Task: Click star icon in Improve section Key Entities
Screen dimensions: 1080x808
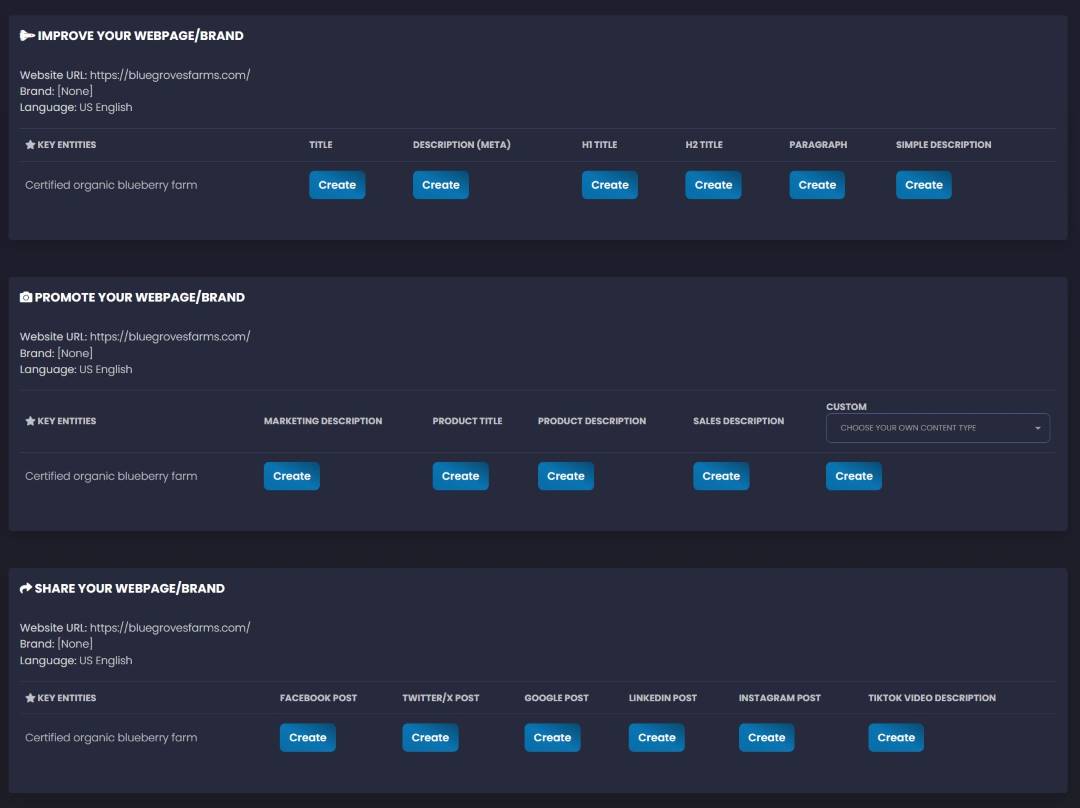Action: 30,145
